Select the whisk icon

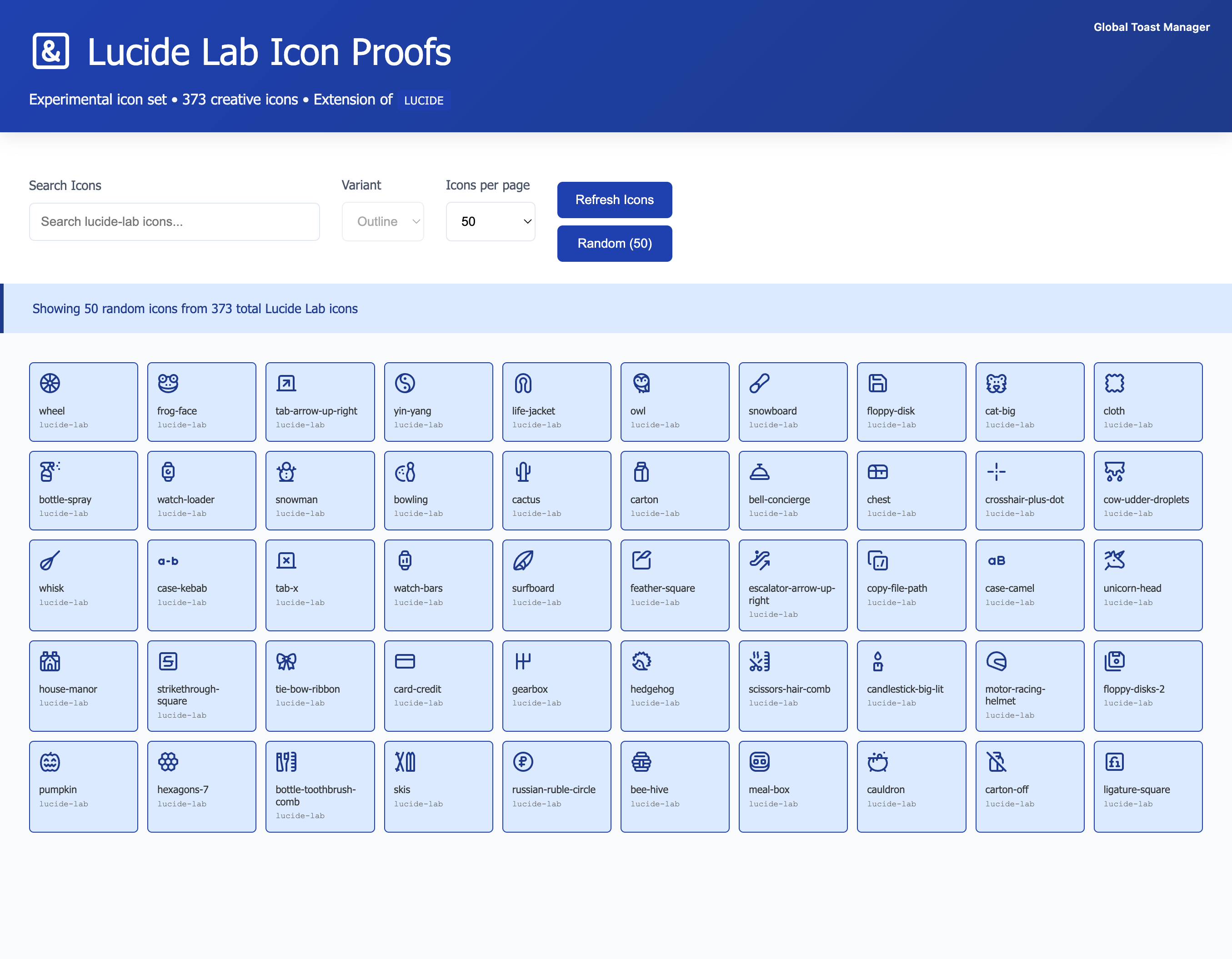[50, 560]
